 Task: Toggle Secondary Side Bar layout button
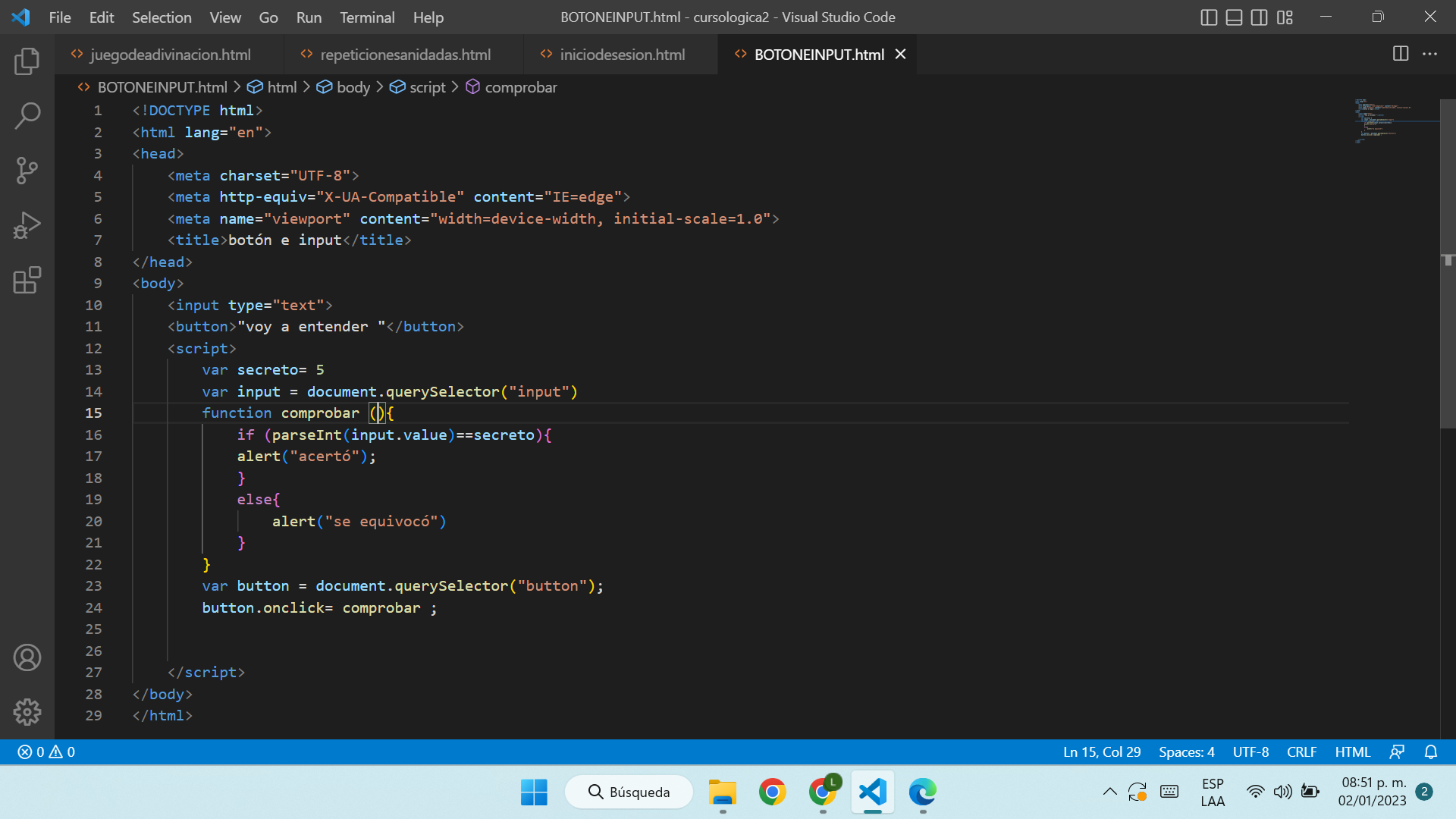pyautogui.click(x=1259, y=17)
